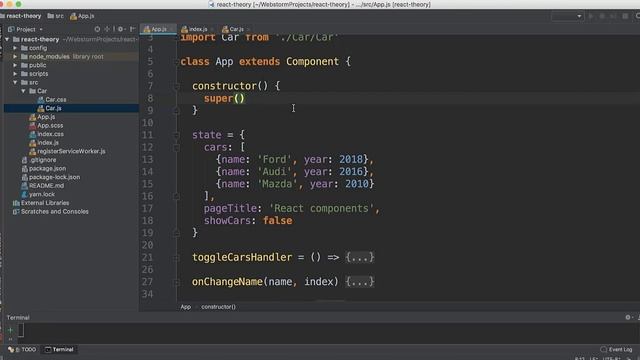This screenshot has width=640, height=360.
Task: Switch to the App.js editor tab
Action: [x=158, y=29]
